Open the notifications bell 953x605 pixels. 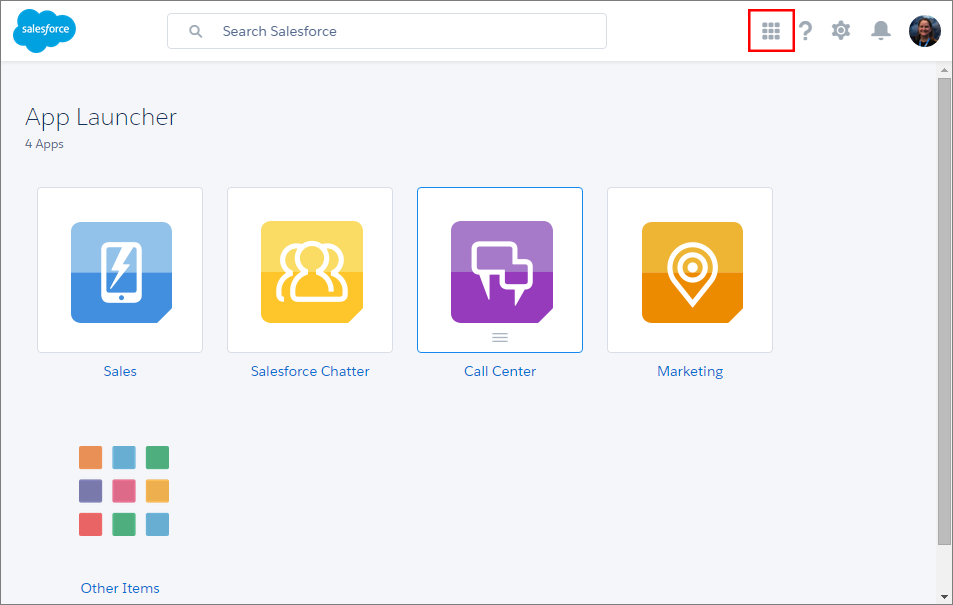(x=881, y=30)
